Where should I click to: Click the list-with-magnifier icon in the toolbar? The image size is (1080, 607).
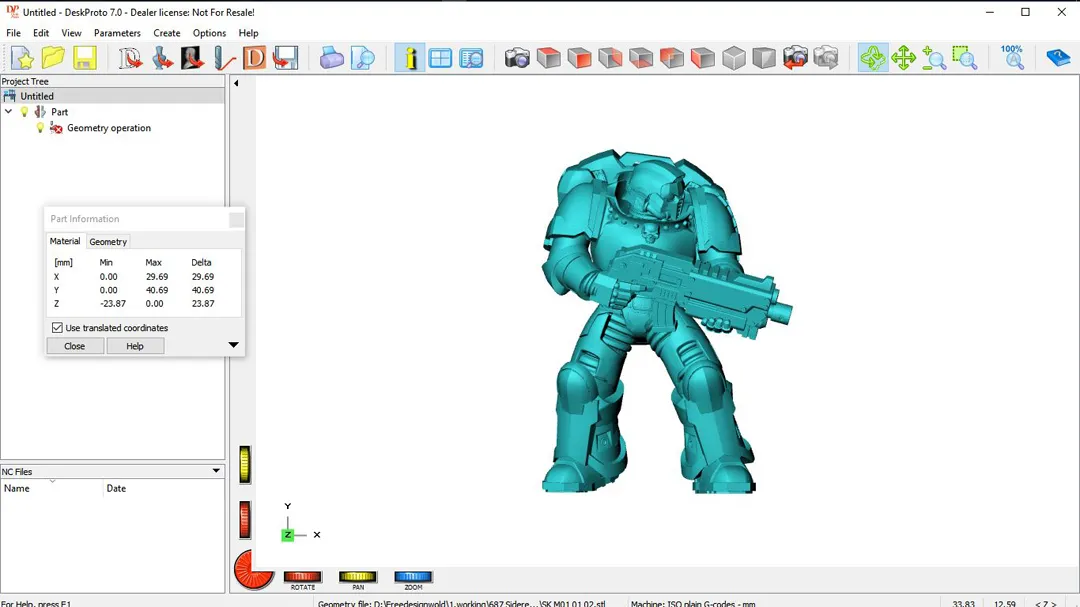(471, 58)
